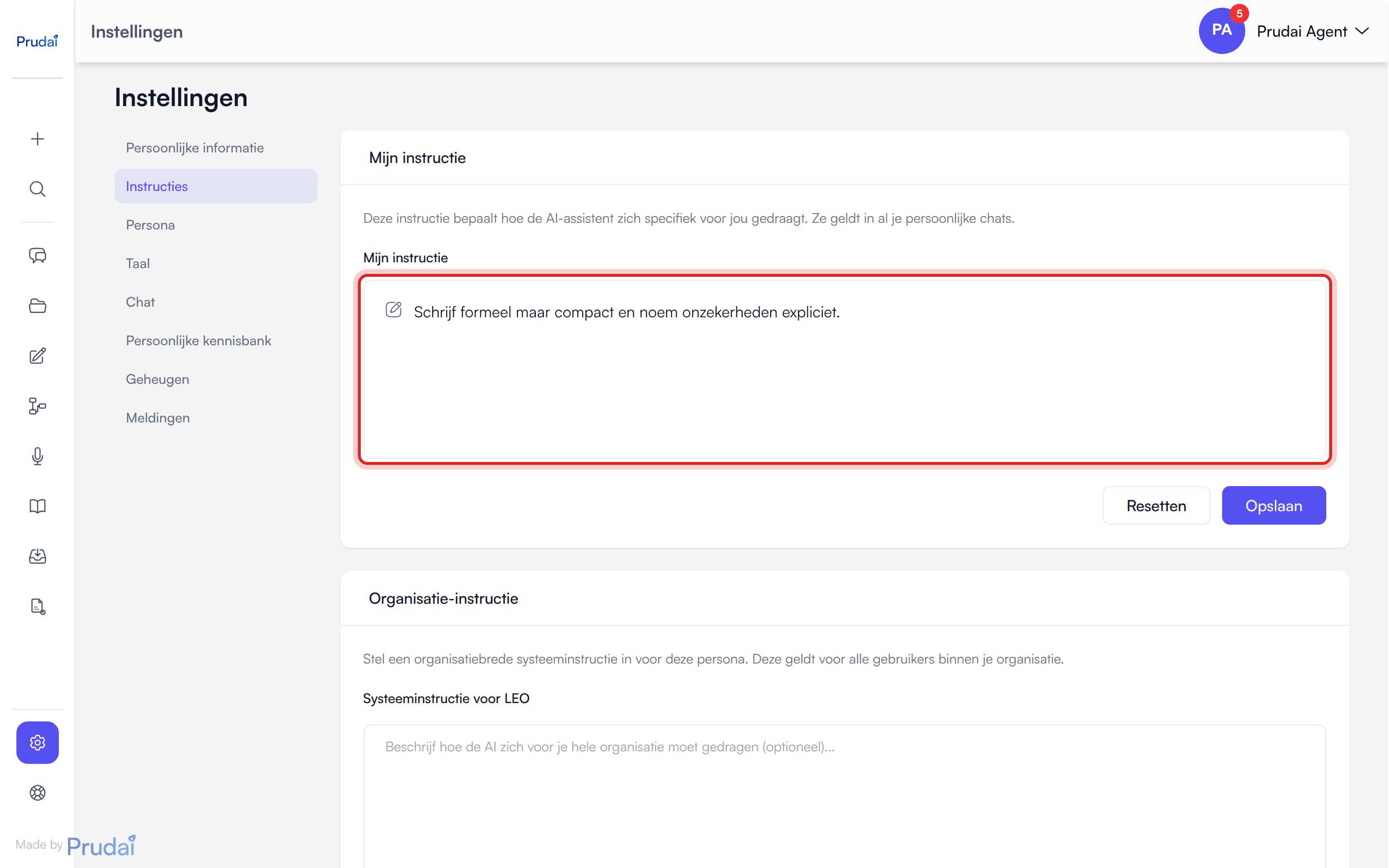Screen dimensions: 1389x868
Task: Open the search magnifier icon
Action: (37, 189)
